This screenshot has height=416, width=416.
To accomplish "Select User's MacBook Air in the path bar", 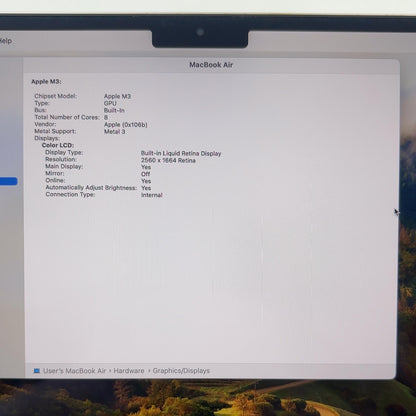I will (x=74, y=371).
